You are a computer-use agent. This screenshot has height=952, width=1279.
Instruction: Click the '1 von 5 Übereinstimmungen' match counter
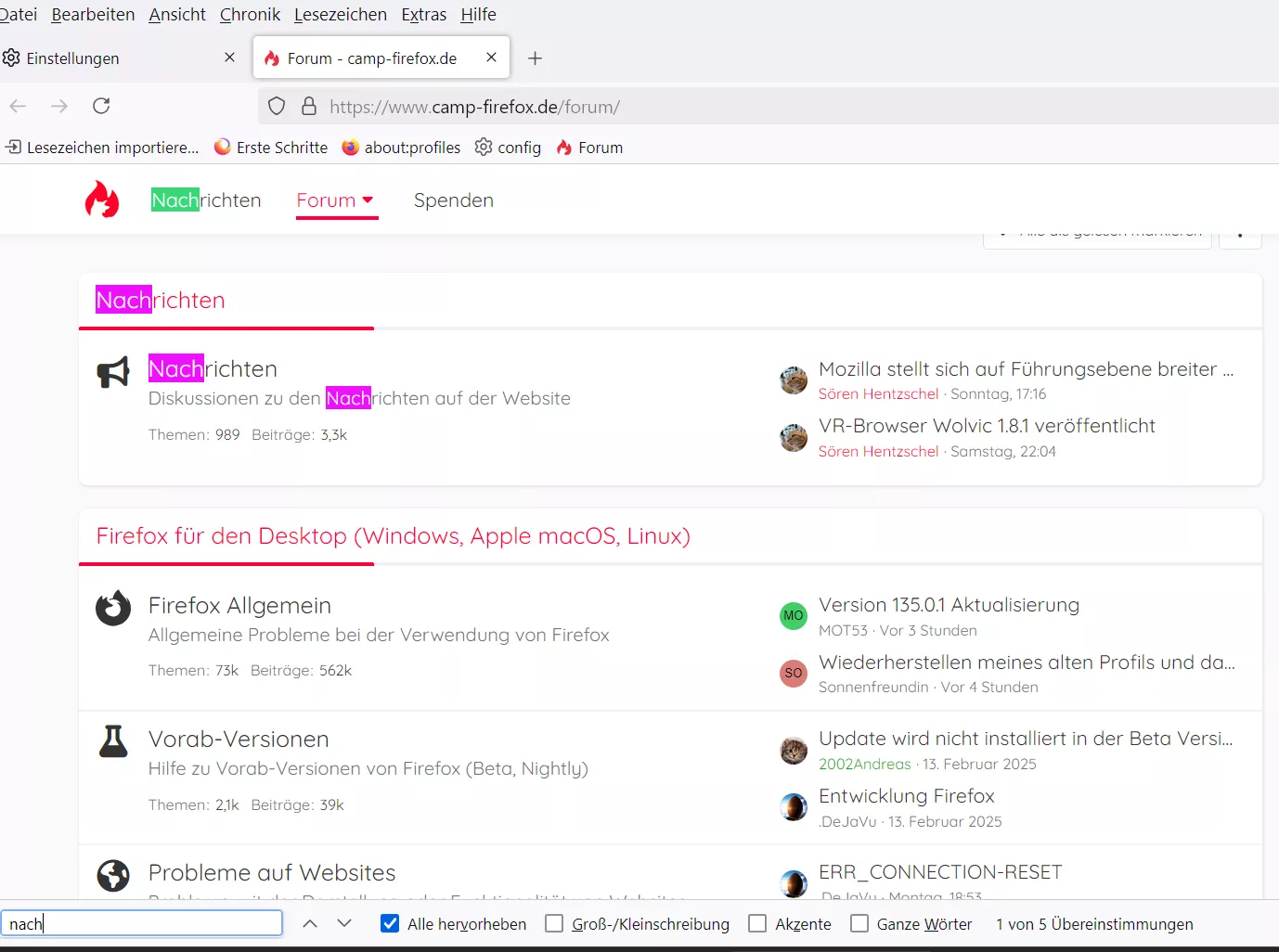[1094, 924]
